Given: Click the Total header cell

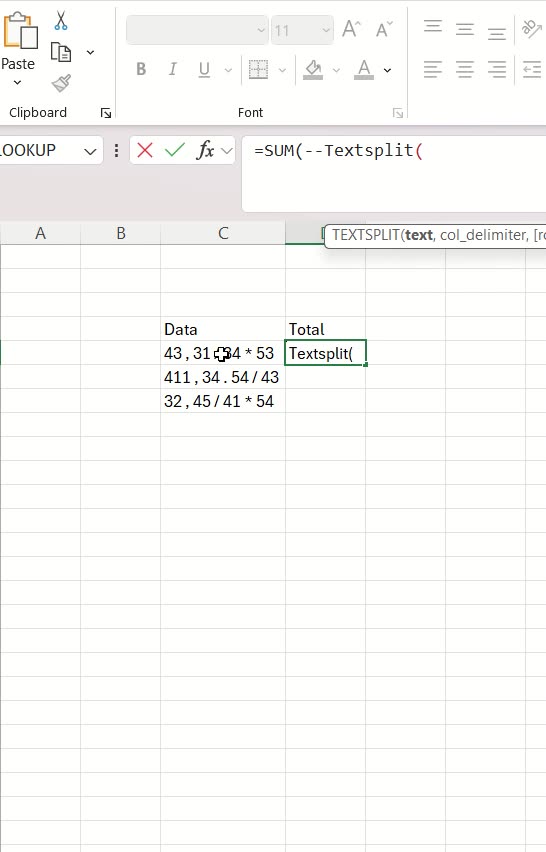Looking at the screenshot, I should (x=325, y=329).
